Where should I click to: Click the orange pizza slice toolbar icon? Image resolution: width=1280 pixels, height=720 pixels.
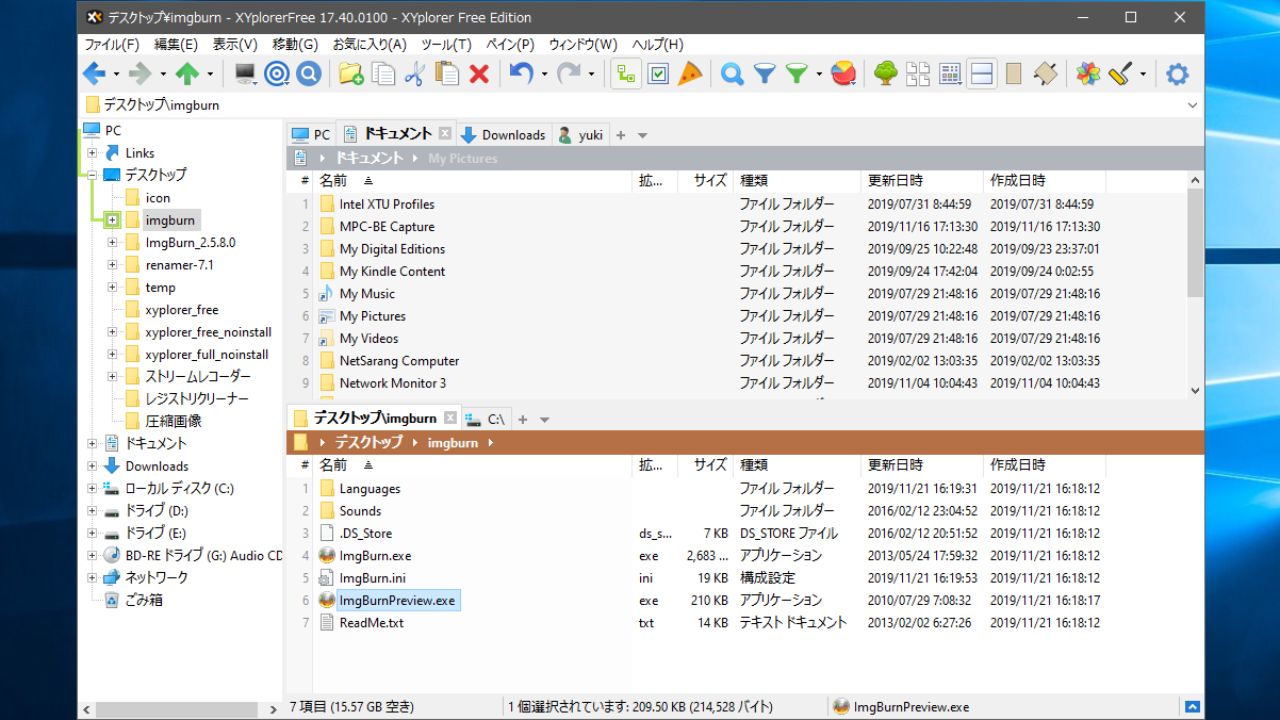690,73
